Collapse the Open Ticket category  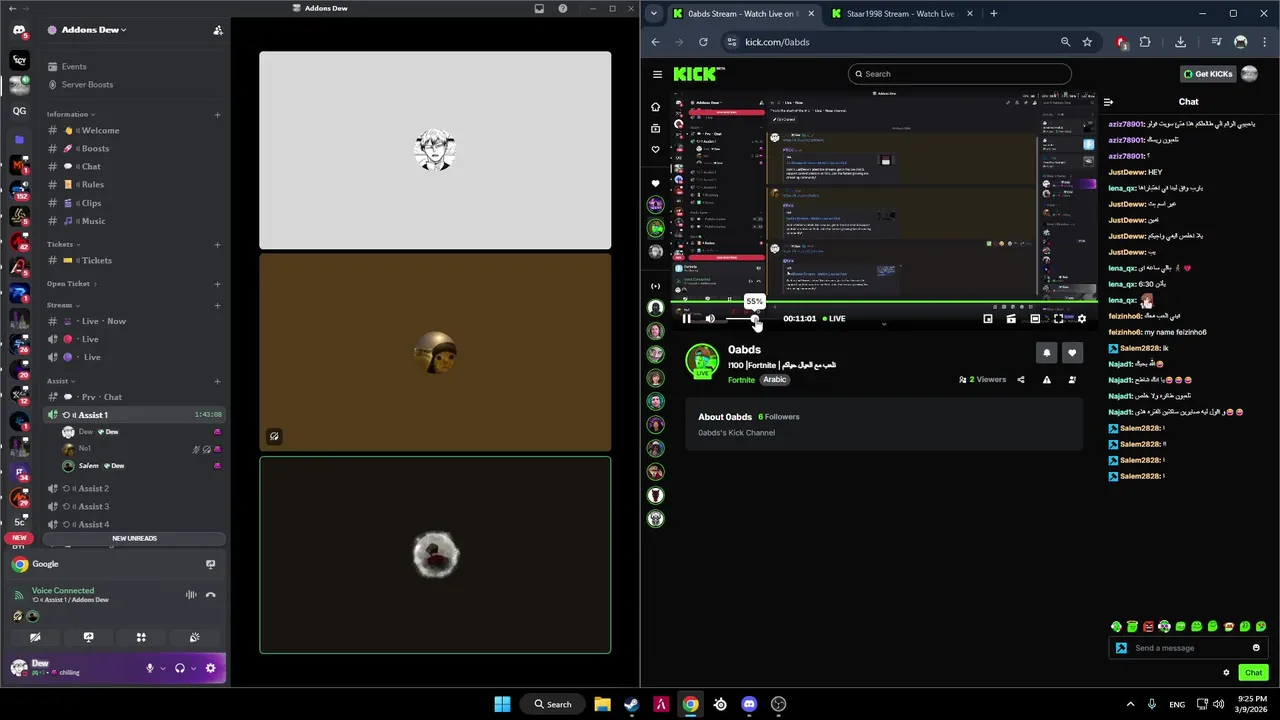point(71,284)
